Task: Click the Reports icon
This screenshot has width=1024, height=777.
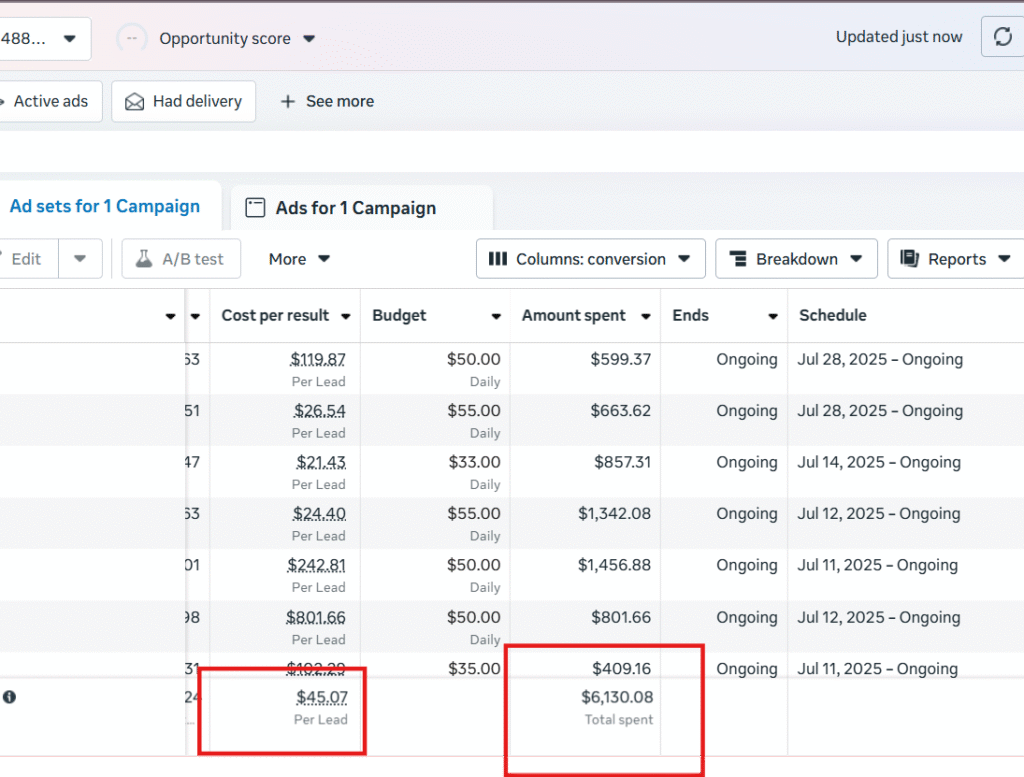Action: pyautogui.click(x=909, y=259)
